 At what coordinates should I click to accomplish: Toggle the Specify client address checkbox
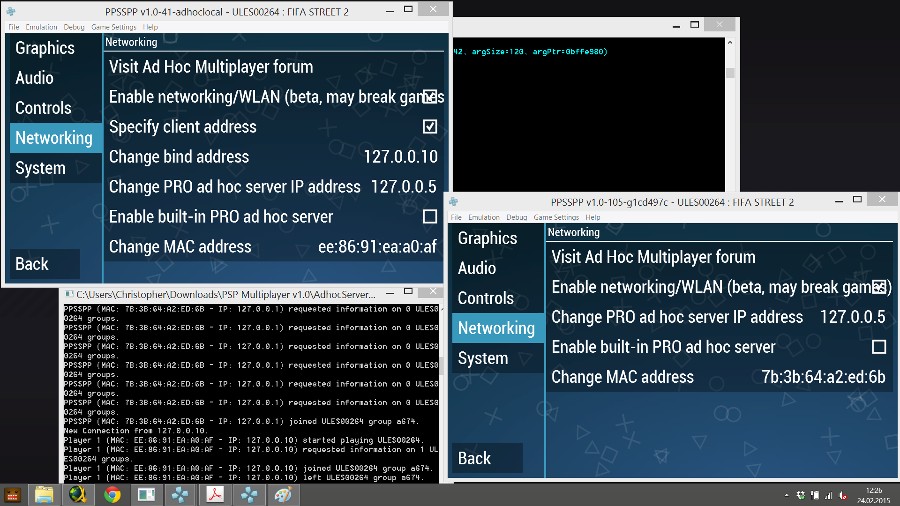pos(430,127)
